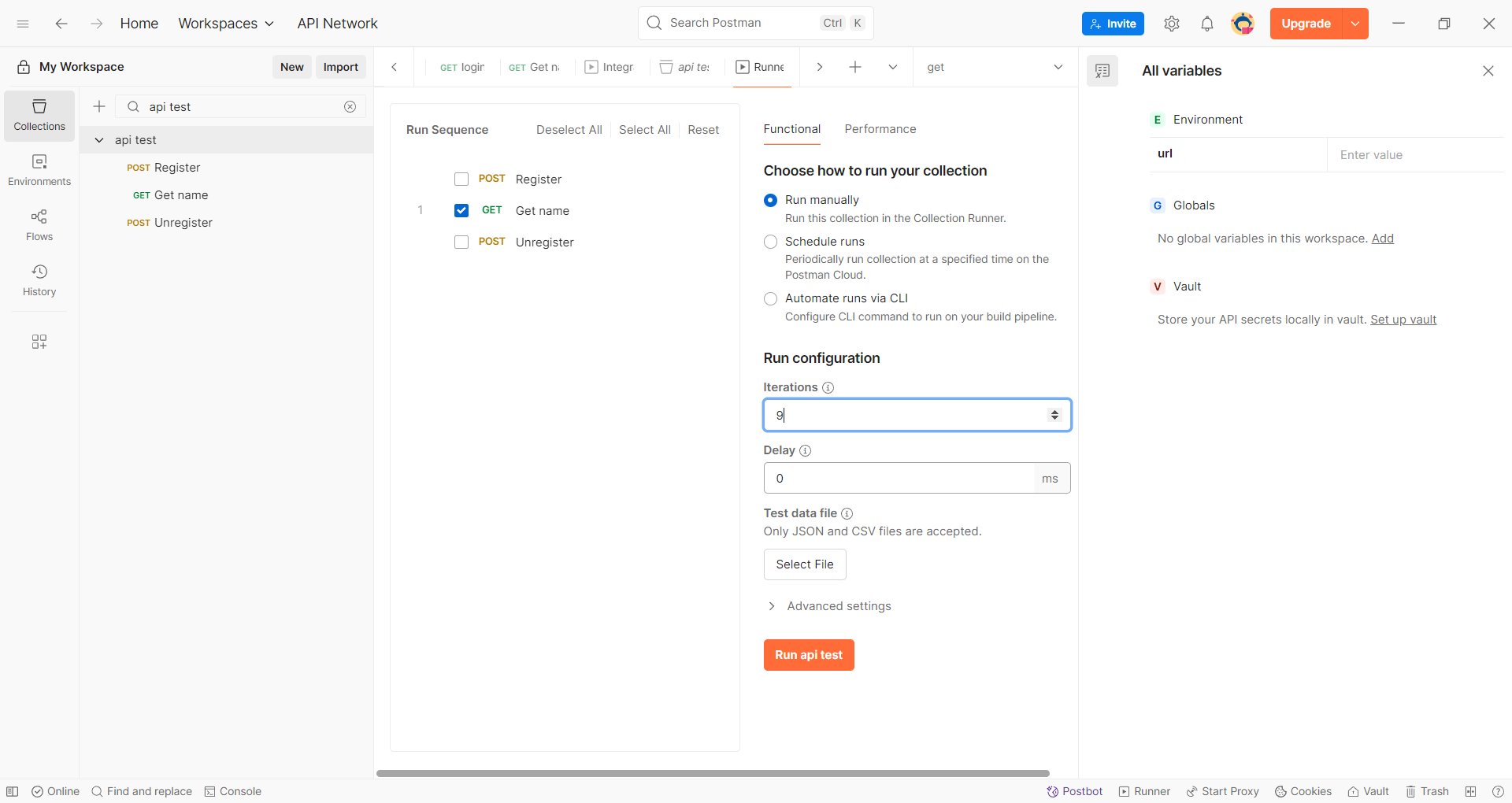Click Deselect All in Run Sequence
1512x803 pixels.
(x=569, y=130)
